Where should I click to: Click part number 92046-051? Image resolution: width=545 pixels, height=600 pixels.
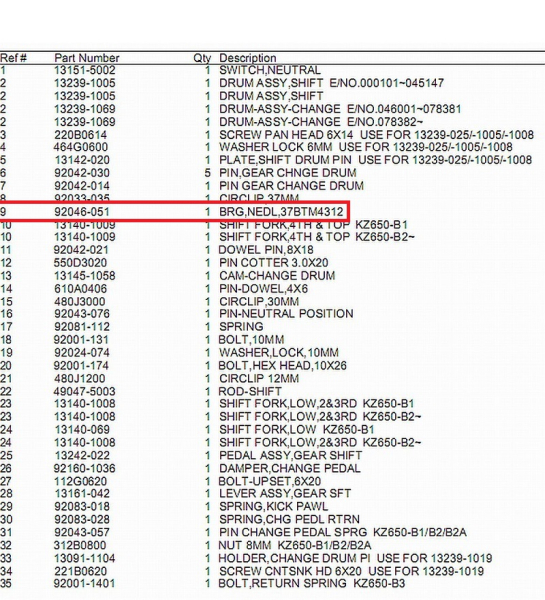coord(82,212)
